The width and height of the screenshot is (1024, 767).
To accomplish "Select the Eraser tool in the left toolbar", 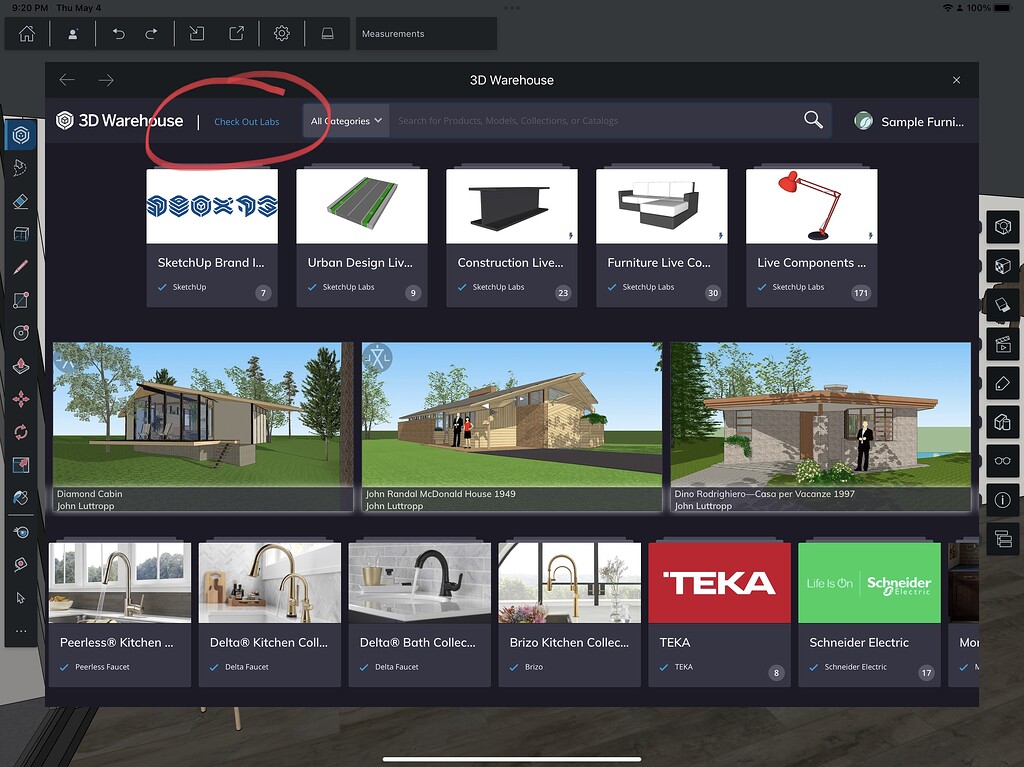I will tap(20, 200).
